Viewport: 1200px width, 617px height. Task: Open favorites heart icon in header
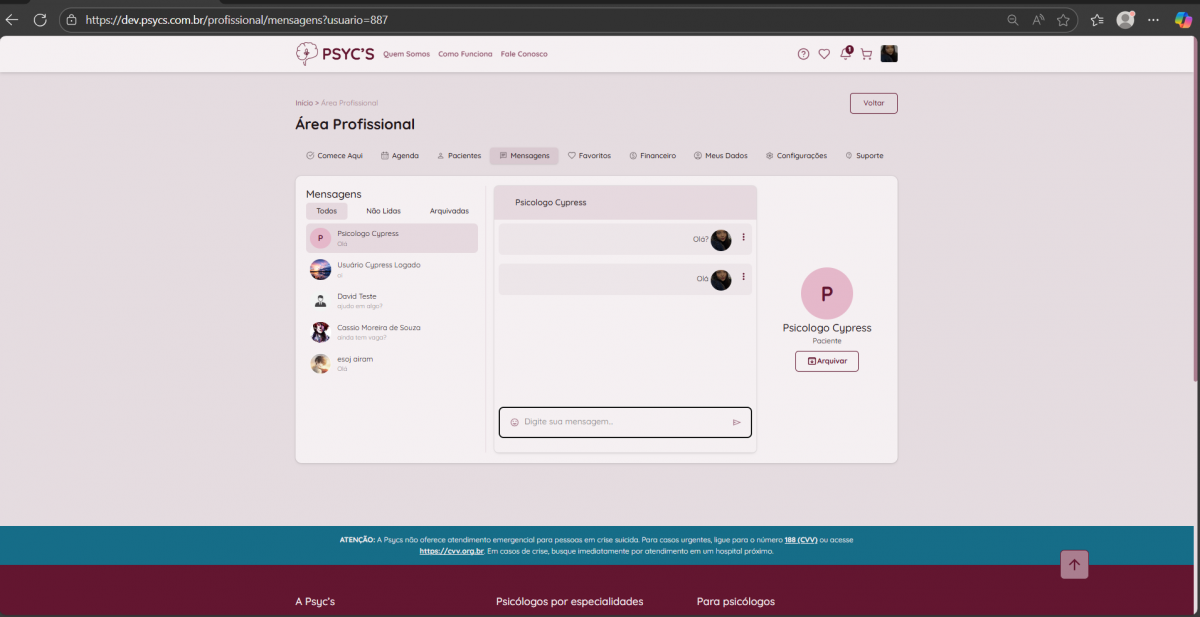824,54
